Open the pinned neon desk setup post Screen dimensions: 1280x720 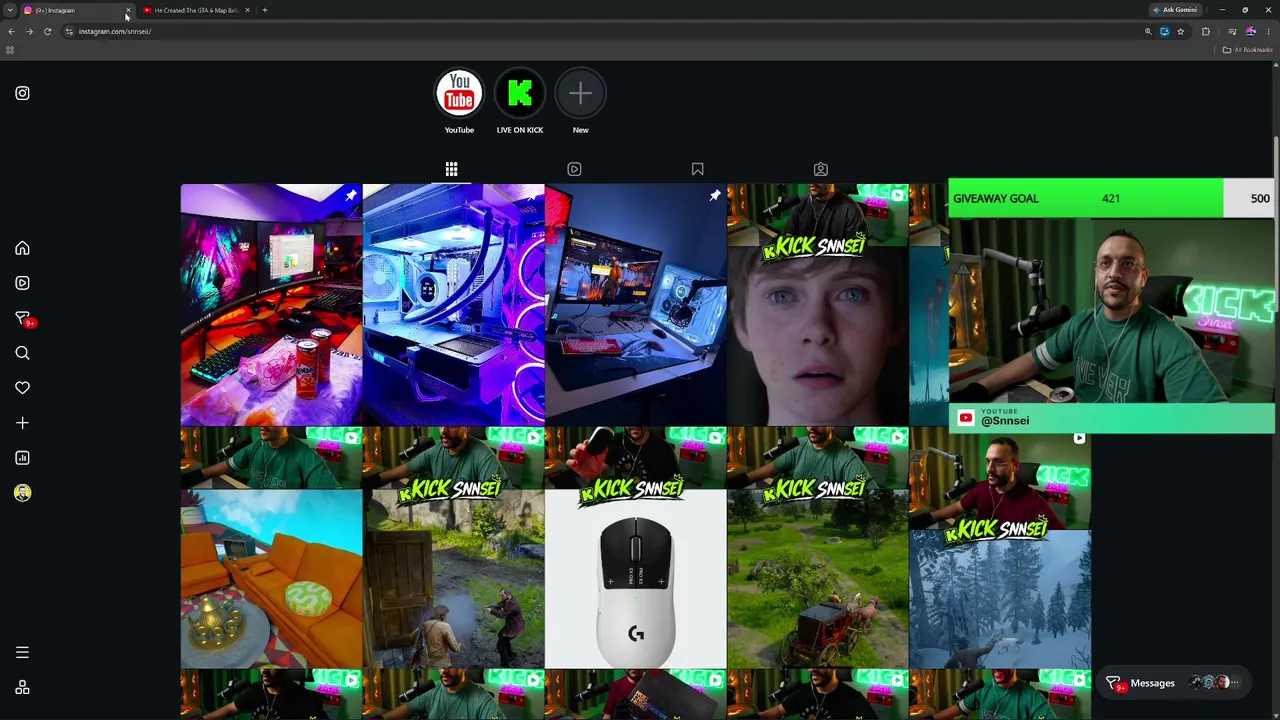coord(271,305)
